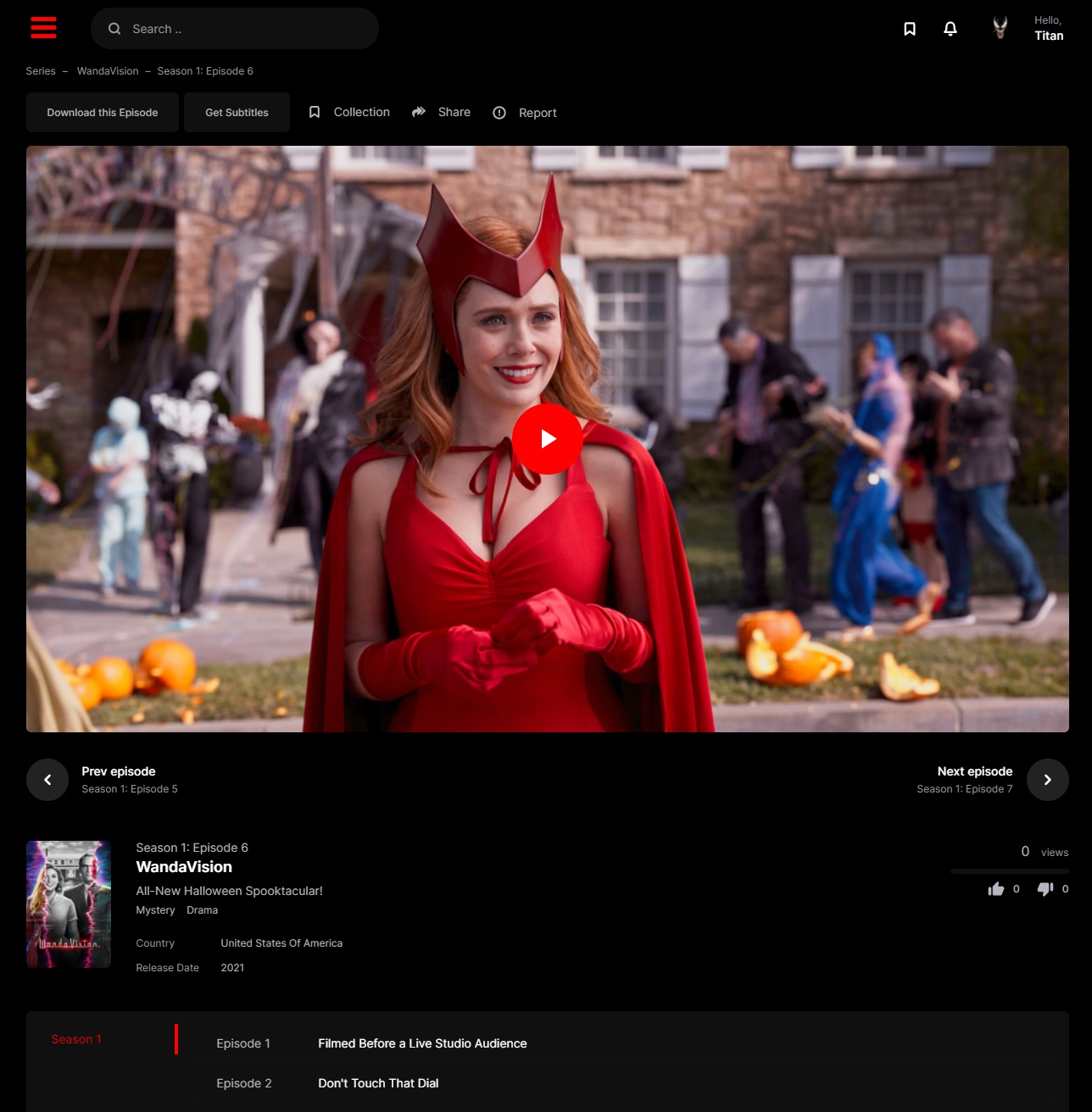Click the Hello, Titan username
The height and width of the screenshot is (1112, 1092).
pyautogui.click(x=1049, y=29)
